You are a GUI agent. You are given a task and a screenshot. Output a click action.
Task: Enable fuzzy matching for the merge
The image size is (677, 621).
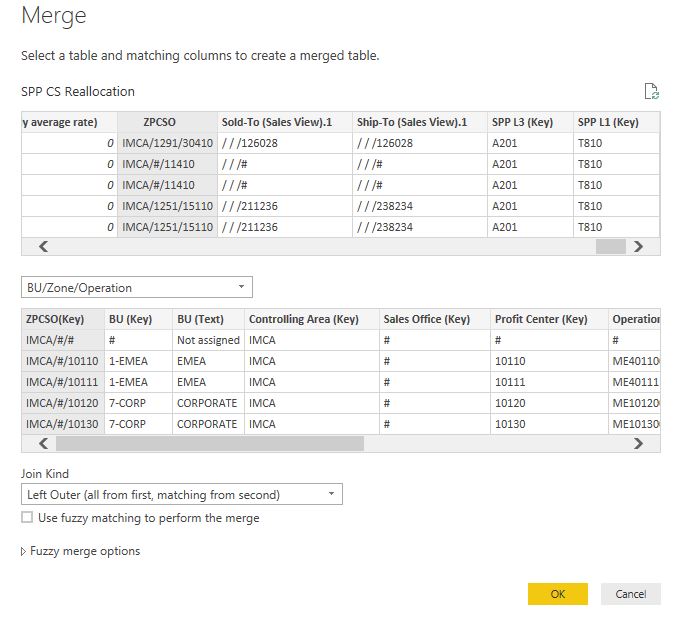click(x=27, y=517)
